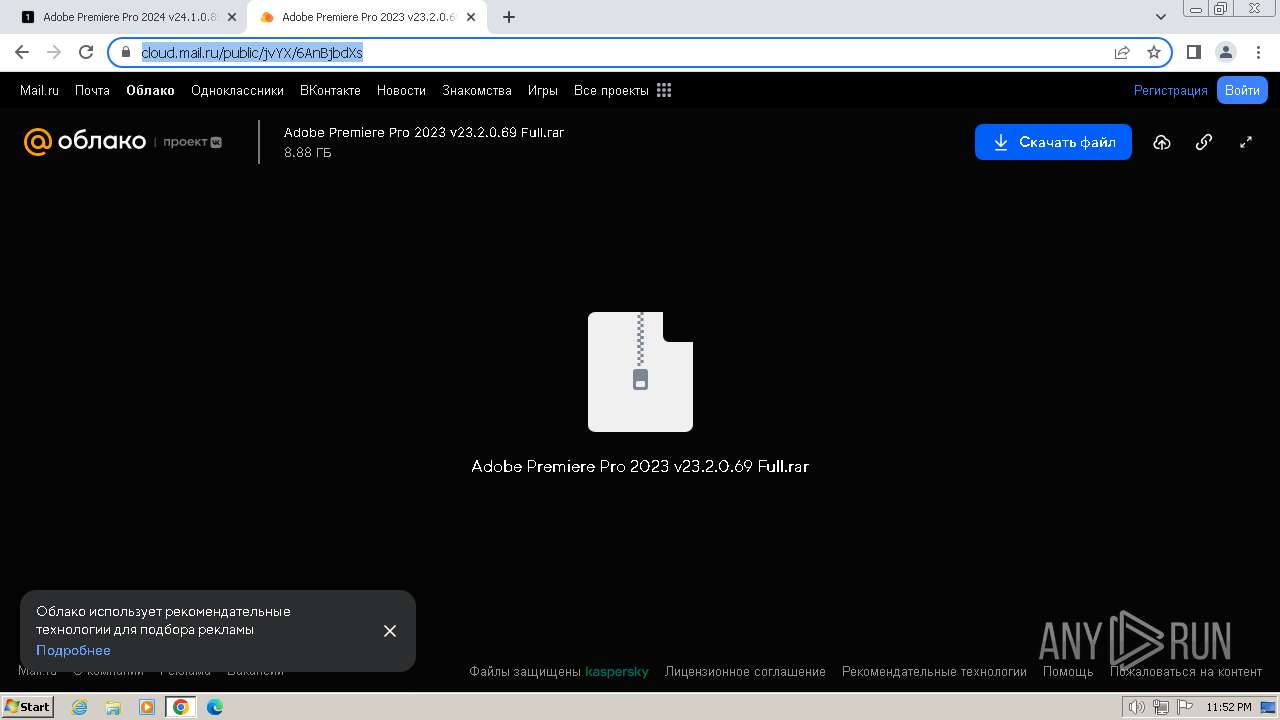
Task: Click the rar archive file thumbnail
Action: coord(640,372)
